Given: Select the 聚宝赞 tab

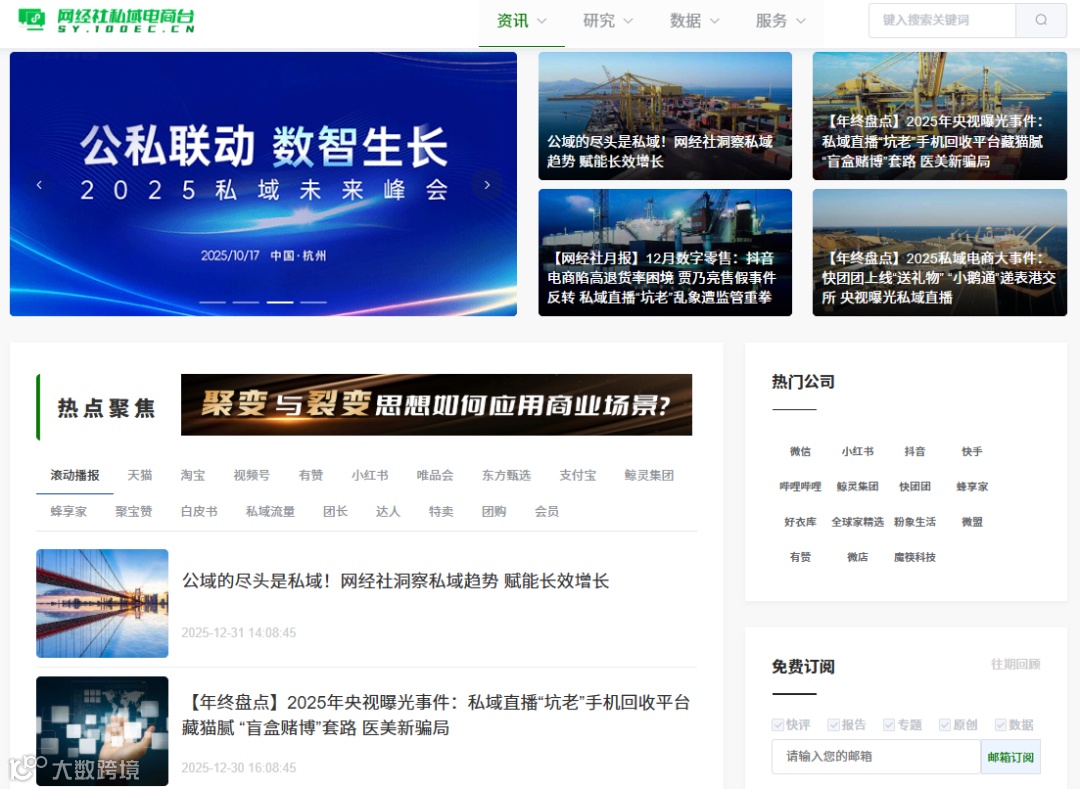Looking at the screenshot, I should point(134,512).
